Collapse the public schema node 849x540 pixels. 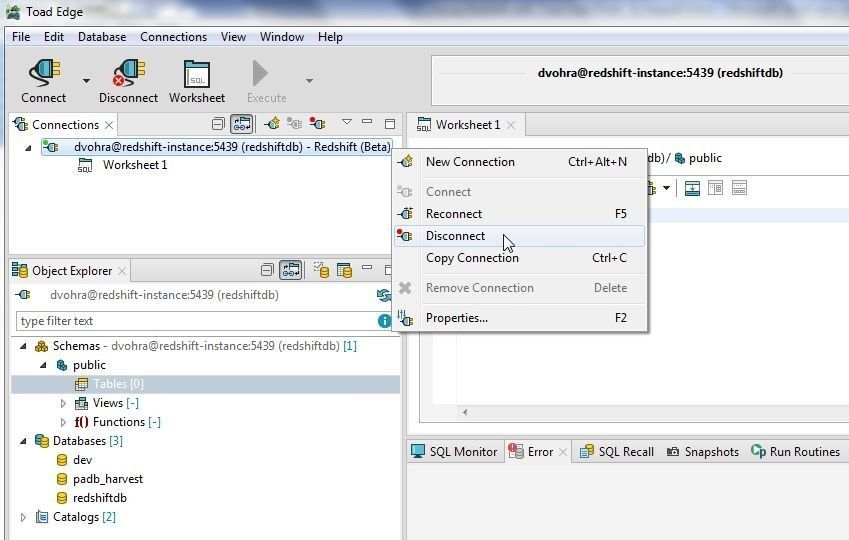coord(43,366)
